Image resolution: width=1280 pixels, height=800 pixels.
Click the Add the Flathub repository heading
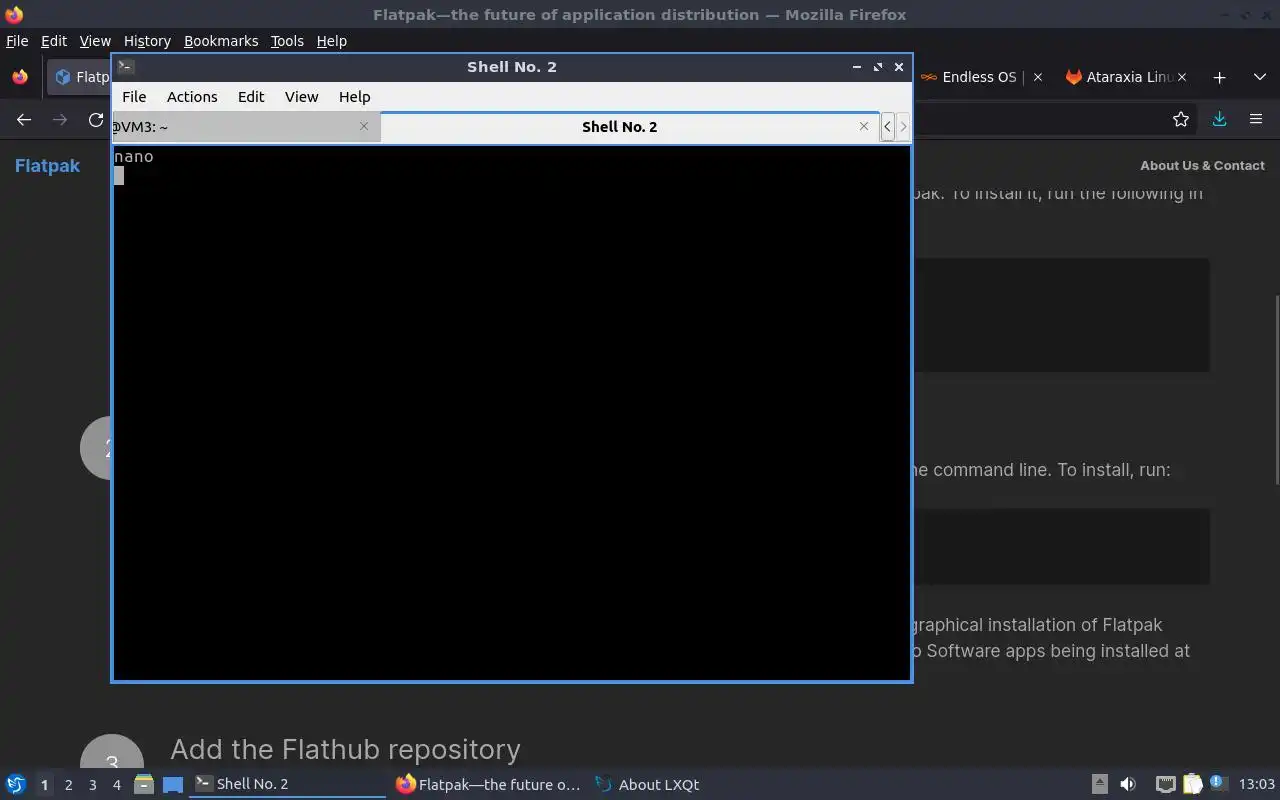pyautogui.click(x=345, y=749)
